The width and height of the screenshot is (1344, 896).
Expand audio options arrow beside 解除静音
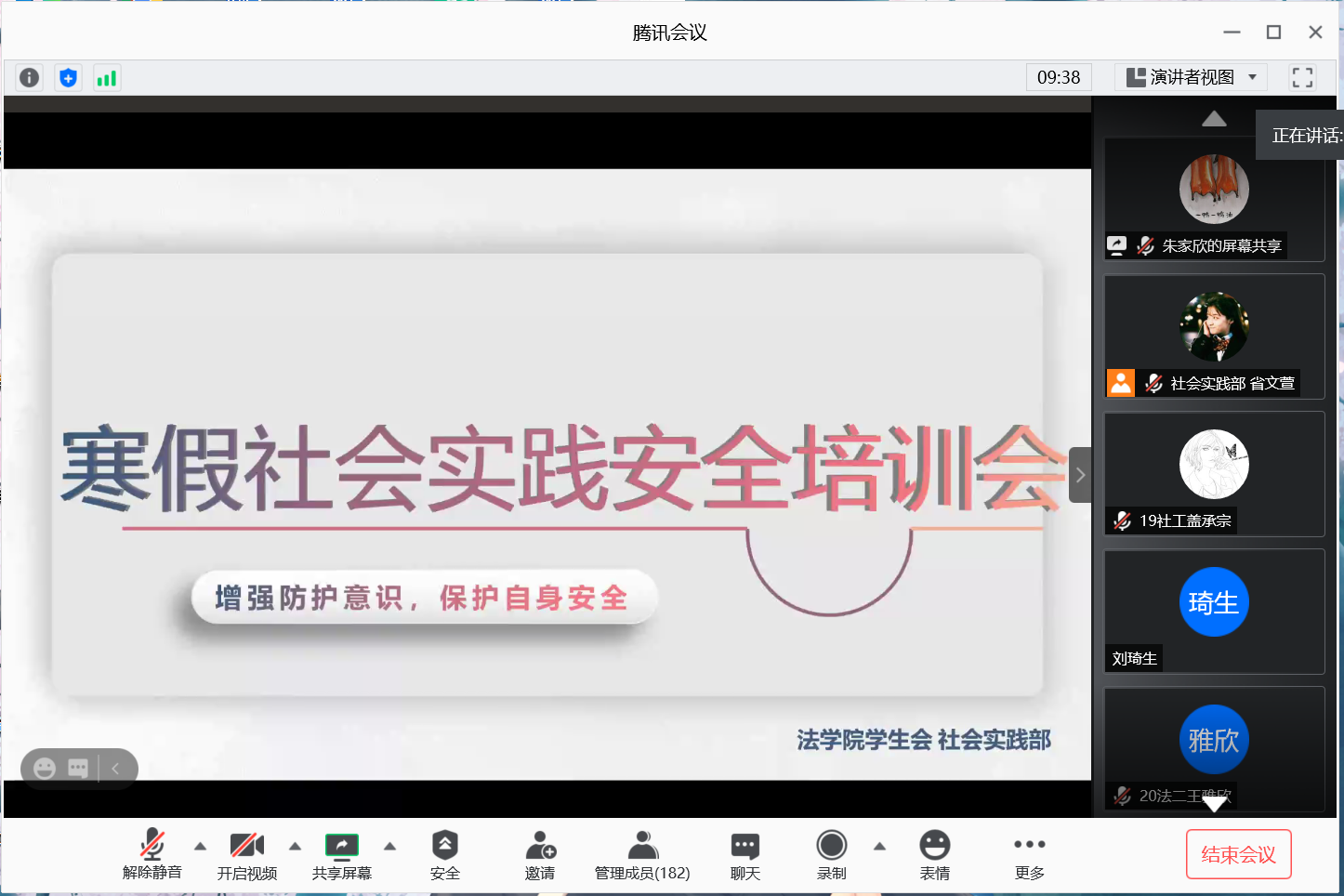[200, 846]
